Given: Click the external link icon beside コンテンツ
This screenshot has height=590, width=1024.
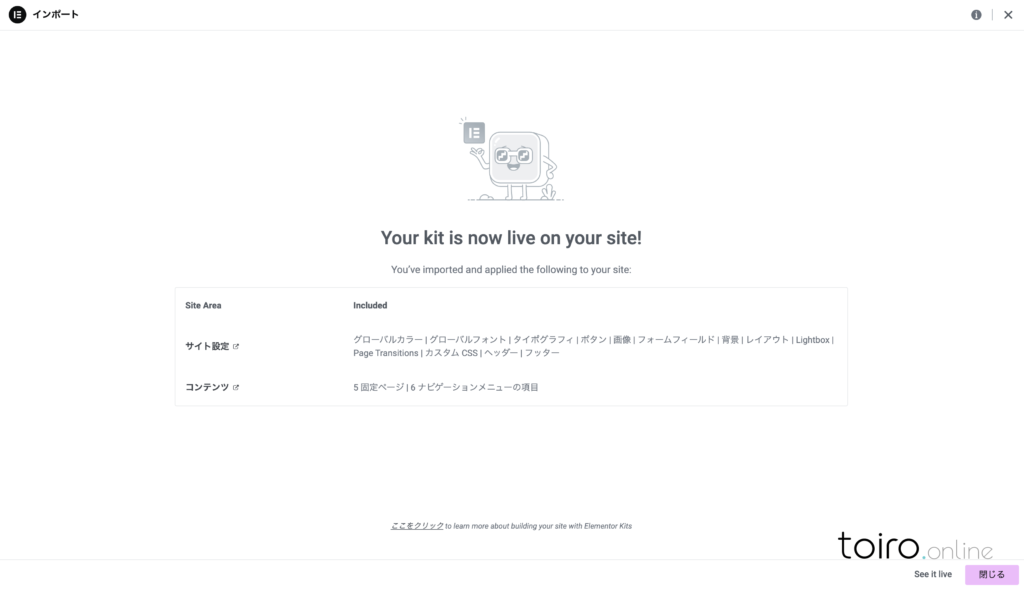Looking at the screenshot, I should [x=236, y=387].
